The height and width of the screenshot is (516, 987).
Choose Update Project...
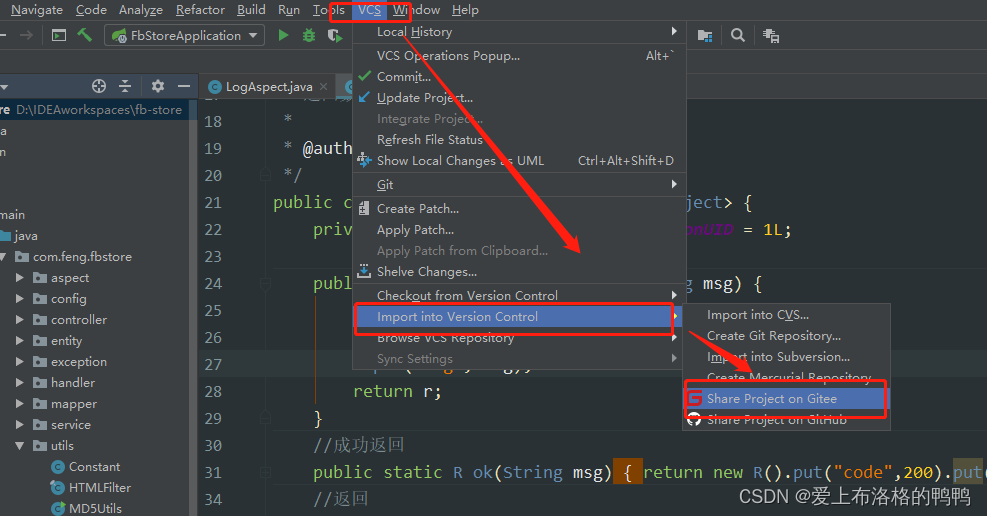519,98
